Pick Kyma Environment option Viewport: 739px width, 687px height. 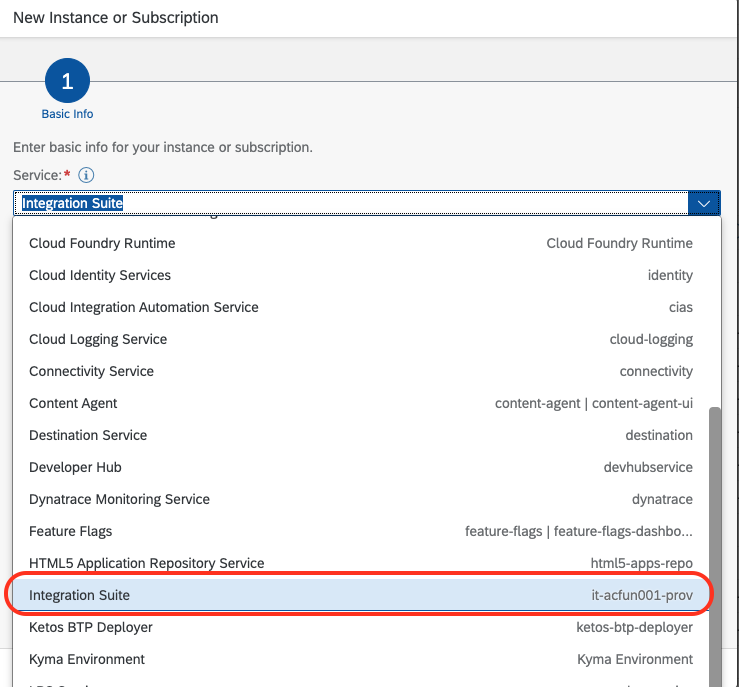pyautogui.click(x=361, y=659)
